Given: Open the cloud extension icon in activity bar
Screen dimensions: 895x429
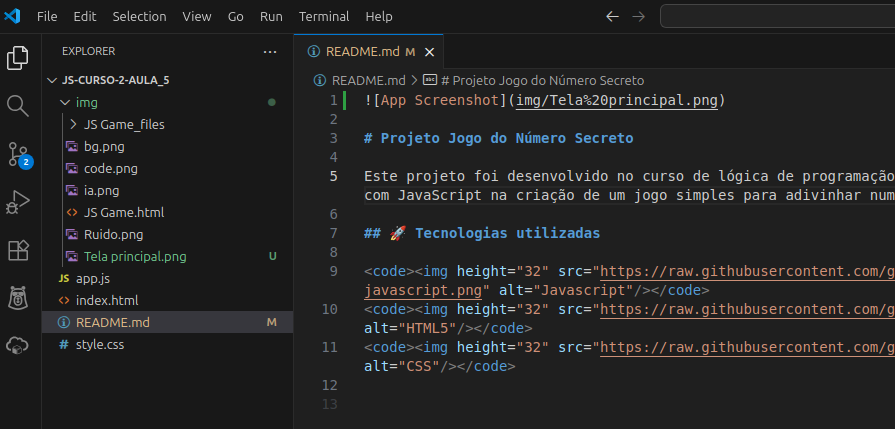Looking at the screenshot, I should 18,346.
